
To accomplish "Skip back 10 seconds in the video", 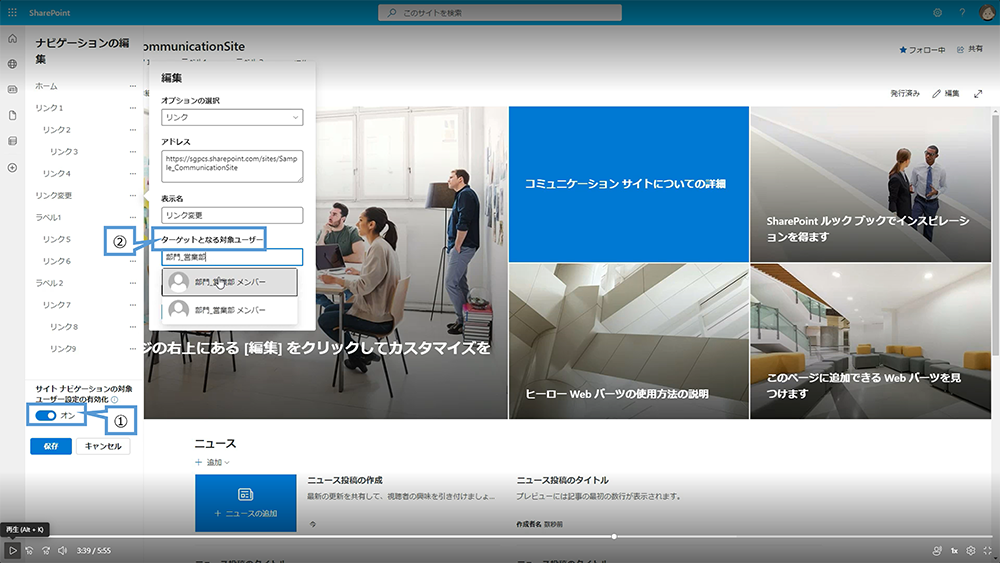I will pos(29,550).
